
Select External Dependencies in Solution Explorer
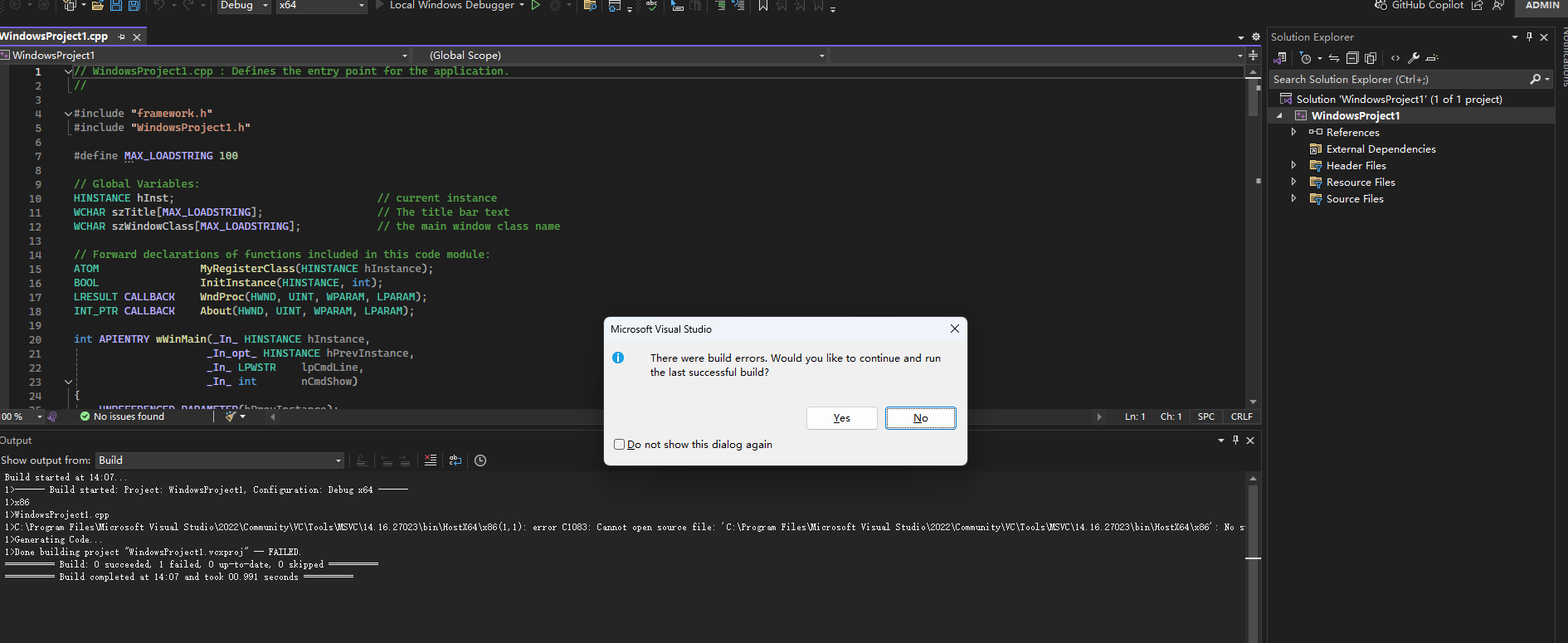1381,149
